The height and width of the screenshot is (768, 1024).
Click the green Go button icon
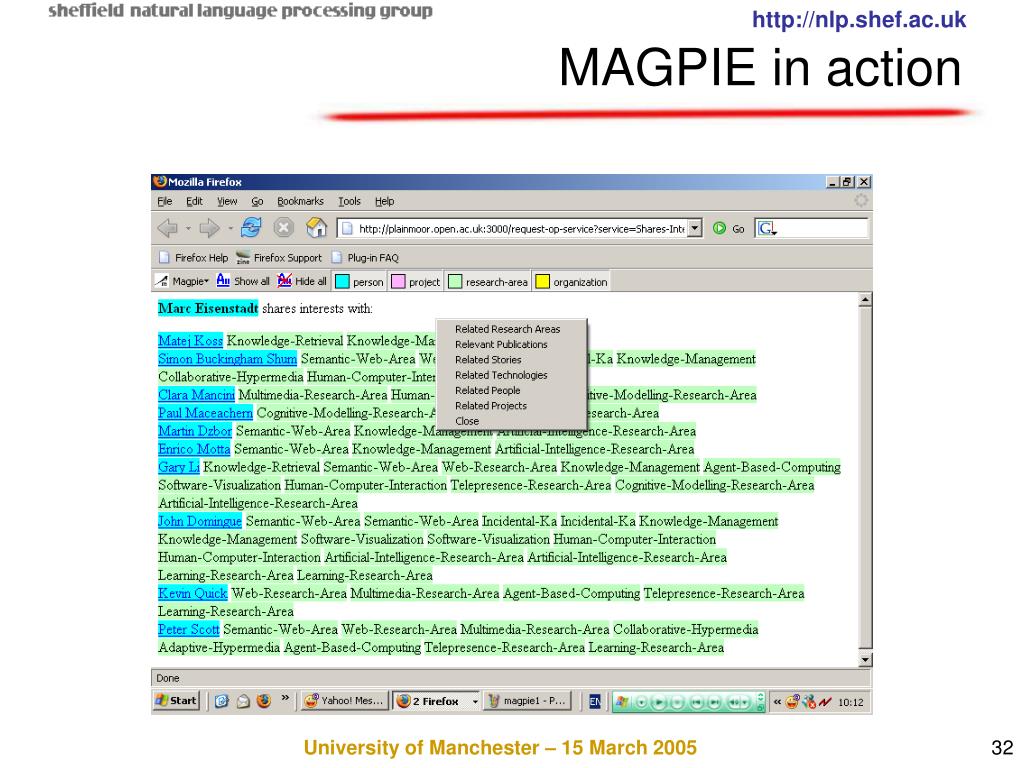click(x=719, y=229)
